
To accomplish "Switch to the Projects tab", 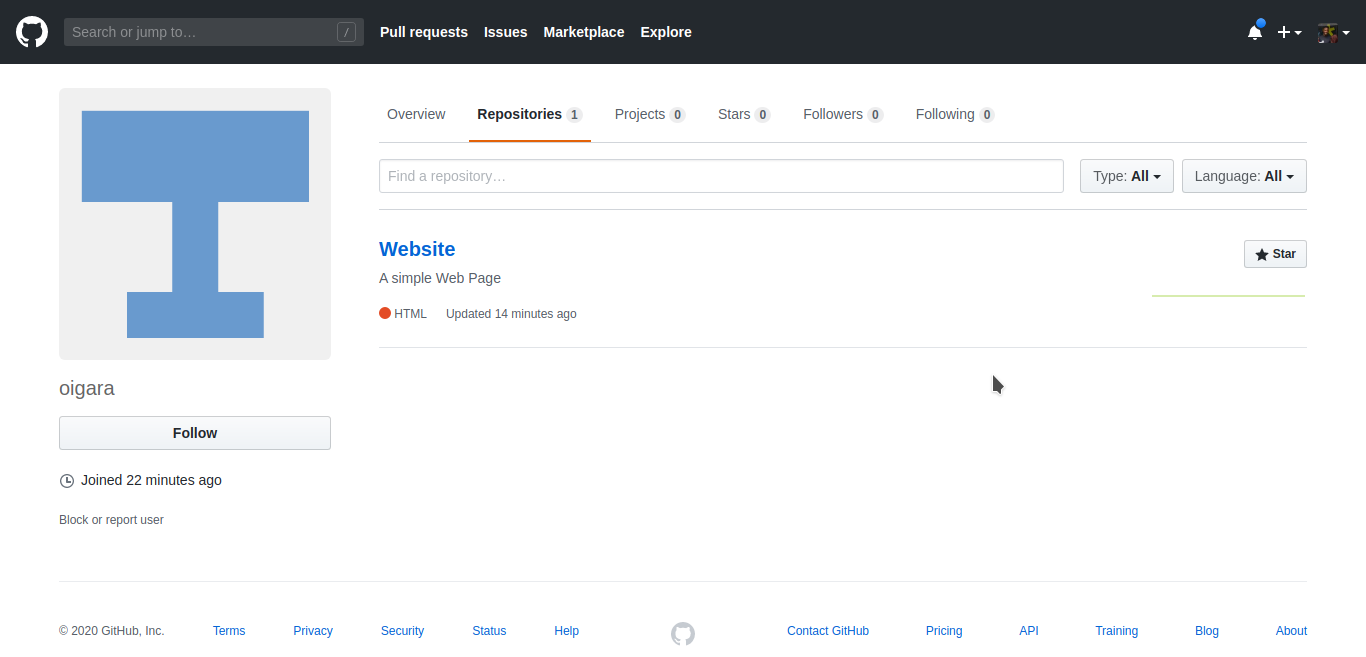I will pyautogui.click(x=640, y=114).
